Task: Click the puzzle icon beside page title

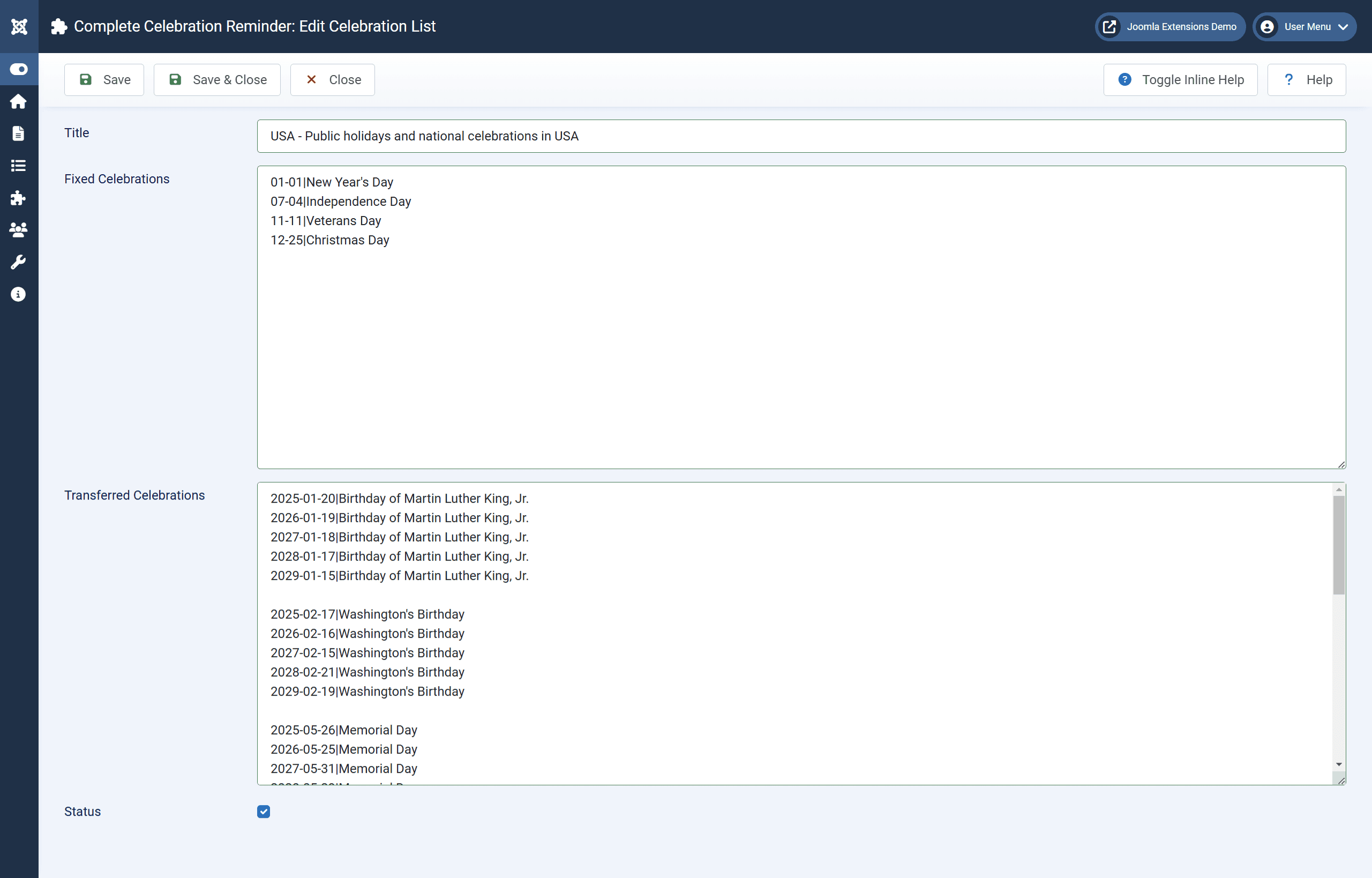Action: pos(59,26)
